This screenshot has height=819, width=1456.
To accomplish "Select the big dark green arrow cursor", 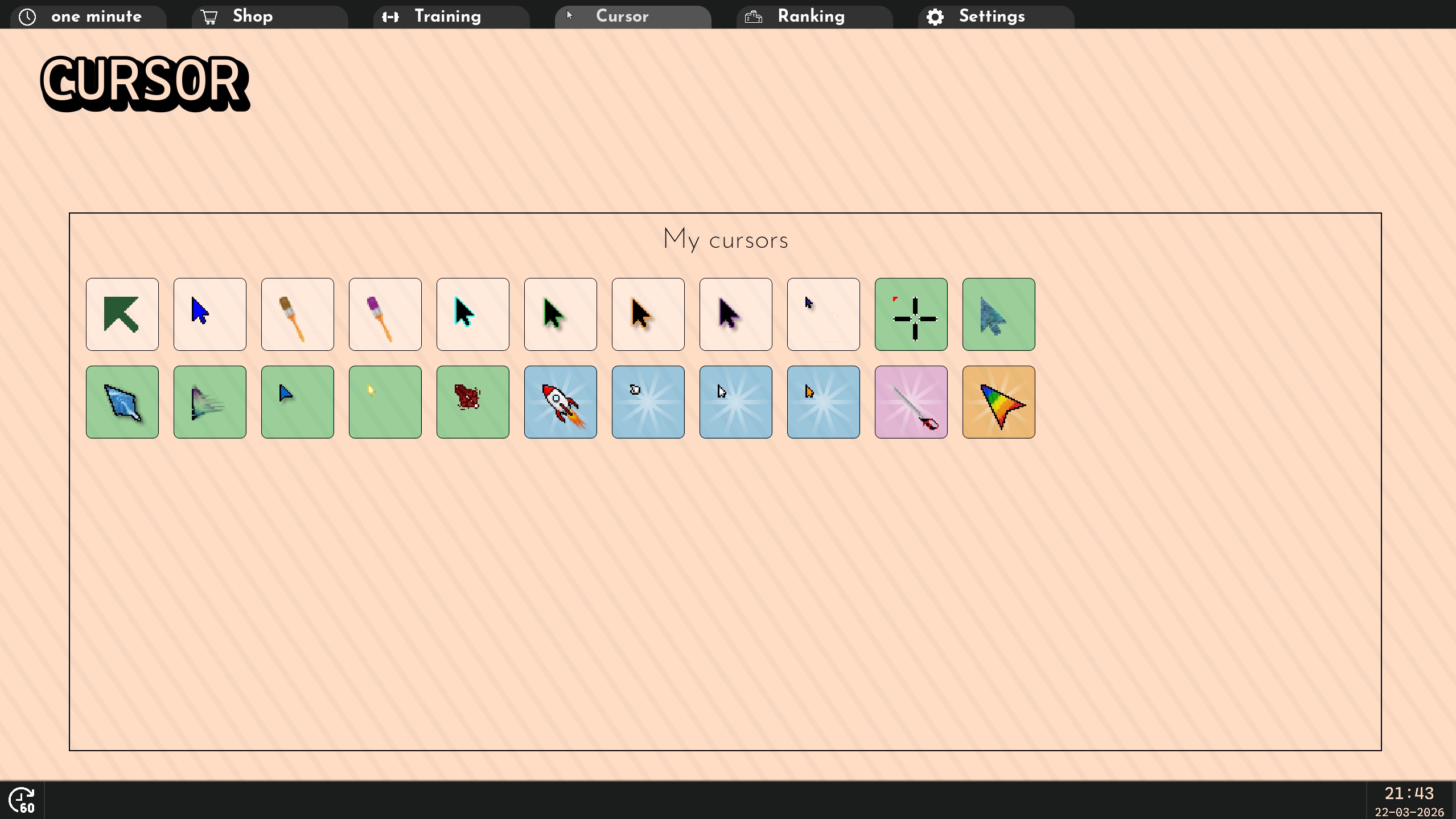I will 122,314.
